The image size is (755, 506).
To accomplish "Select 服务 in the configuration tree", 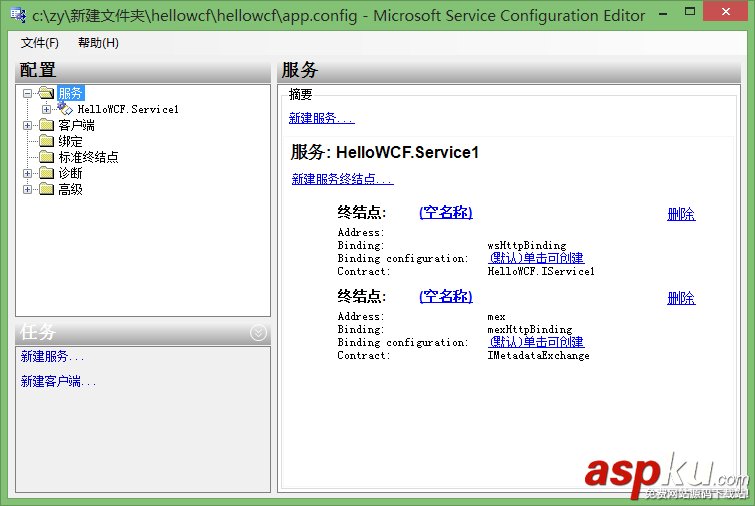I will point(71,93).
